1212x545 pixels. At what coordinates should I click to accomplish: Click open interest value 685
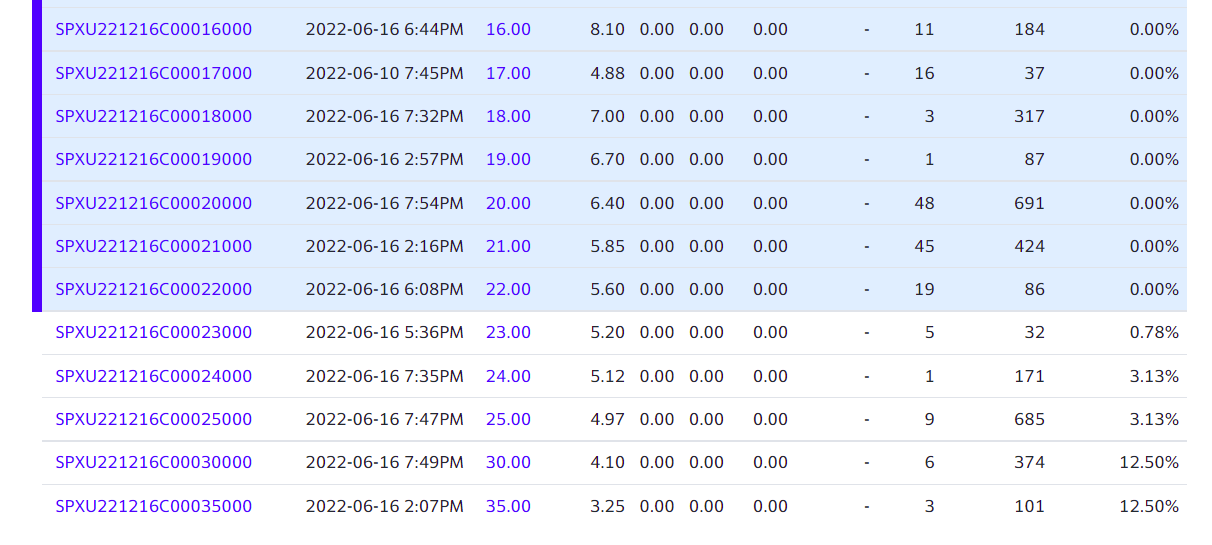point(1029,419)
